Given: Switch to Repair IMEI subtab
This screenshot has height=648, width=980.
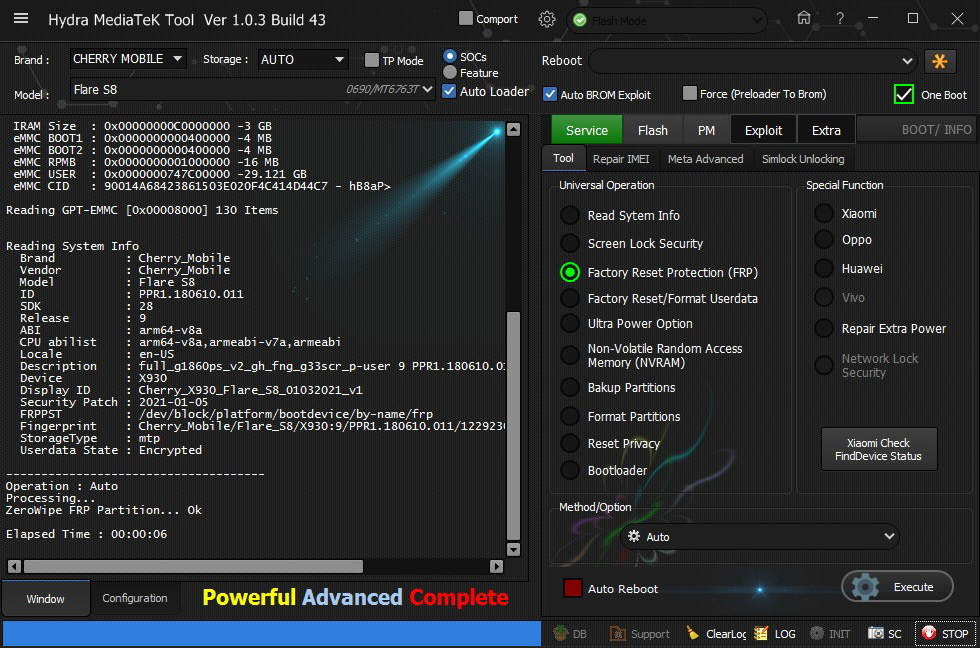Looking at the screenshot, I should (x=621, y=159).
